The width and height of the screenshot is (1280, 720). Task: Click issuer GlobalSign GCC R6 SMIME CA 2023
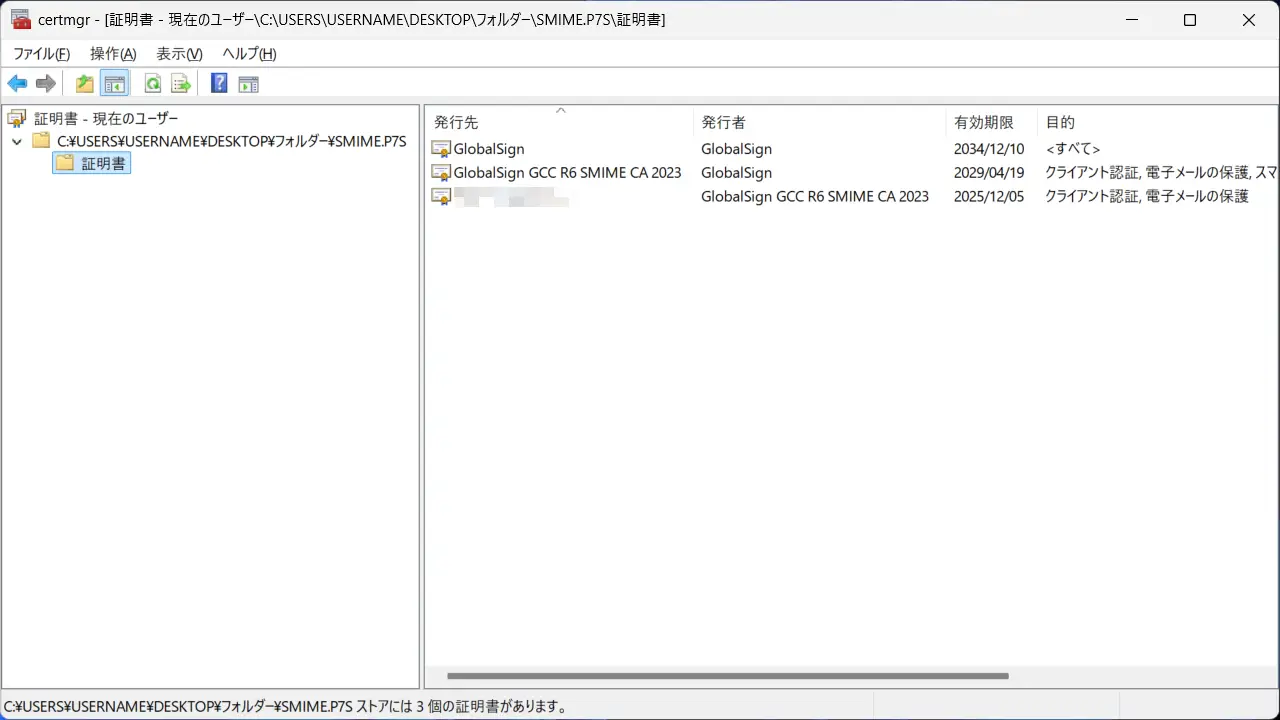pyautogui.click(x=815, y=197)
